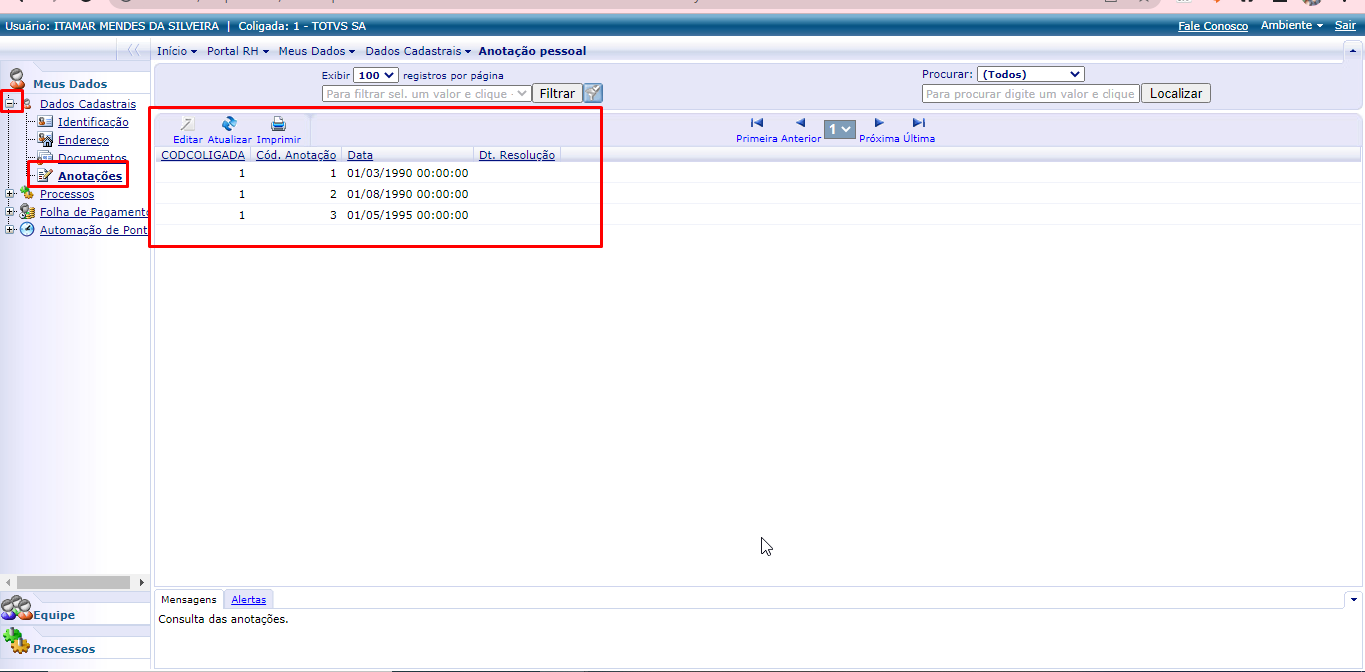Screen dimensions: 1365x672
Task: Go to Última page icon
Action: [919, 123]
